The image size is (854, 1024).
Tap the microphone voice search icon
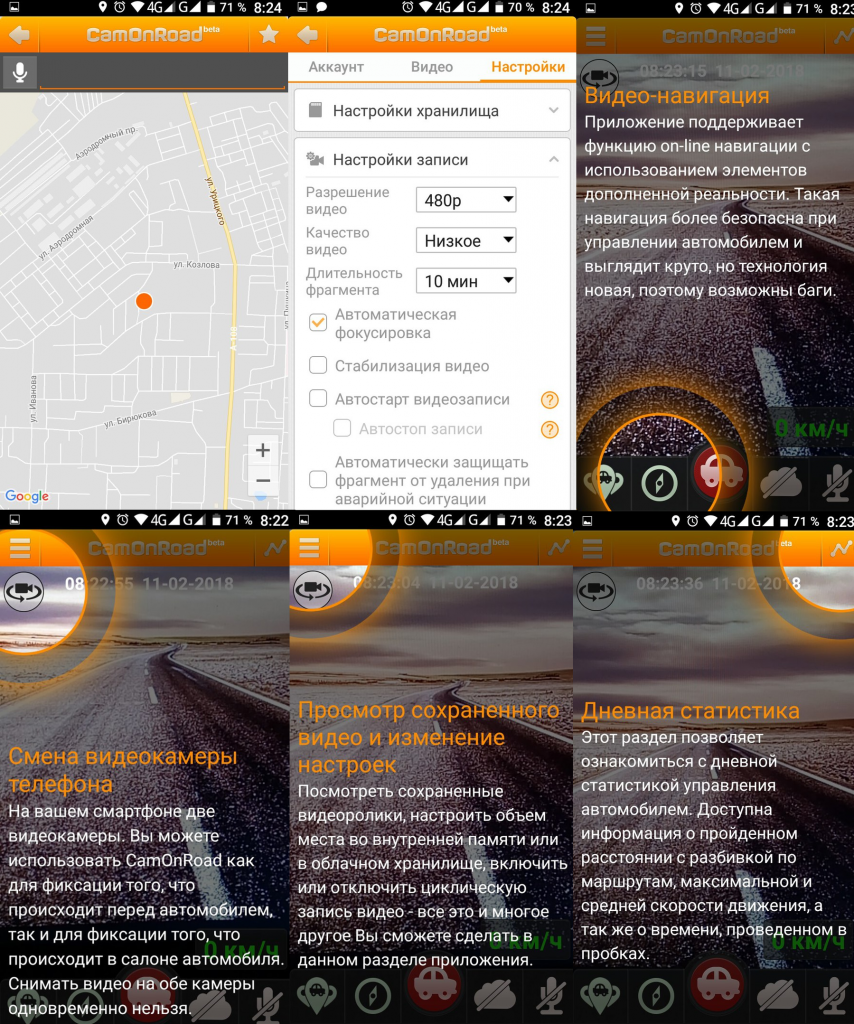[20, 72]
